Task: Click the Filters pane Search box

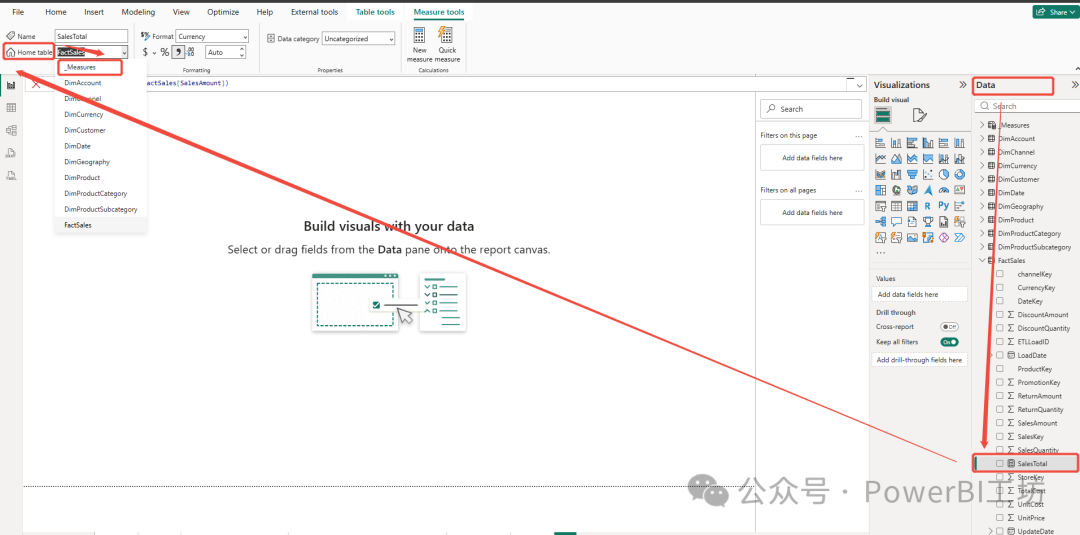Action: (x=811, y=109)
